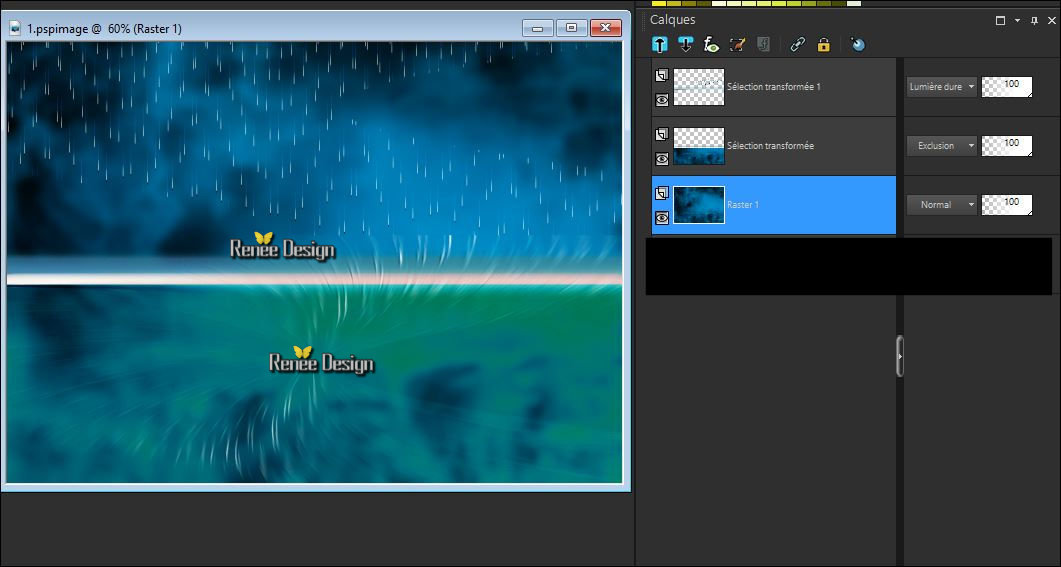Screen dimensions: 1061x567
Task: Click the greyed layer styles icon
Action: [763, 45]
